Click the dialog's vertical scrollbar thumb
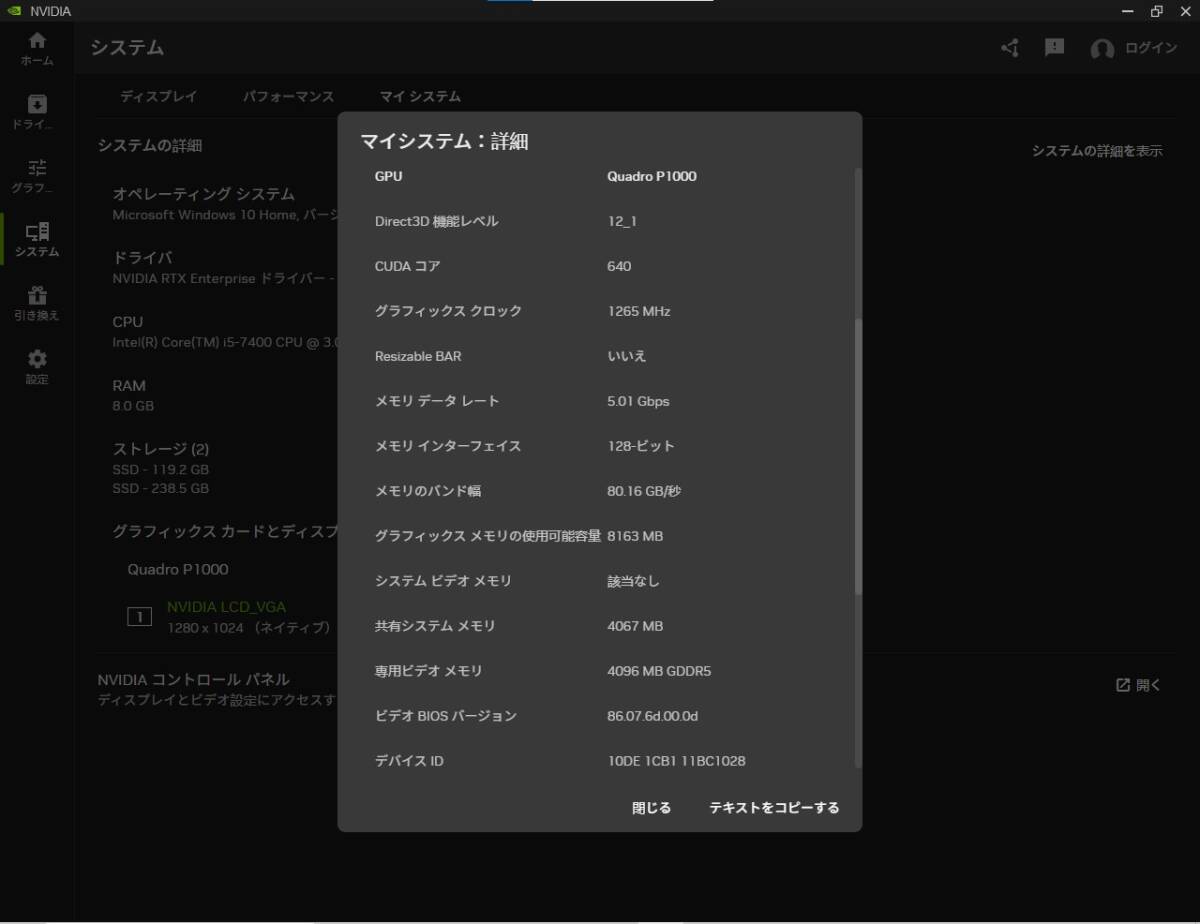The image size is (1200, 924). point(857,456)
